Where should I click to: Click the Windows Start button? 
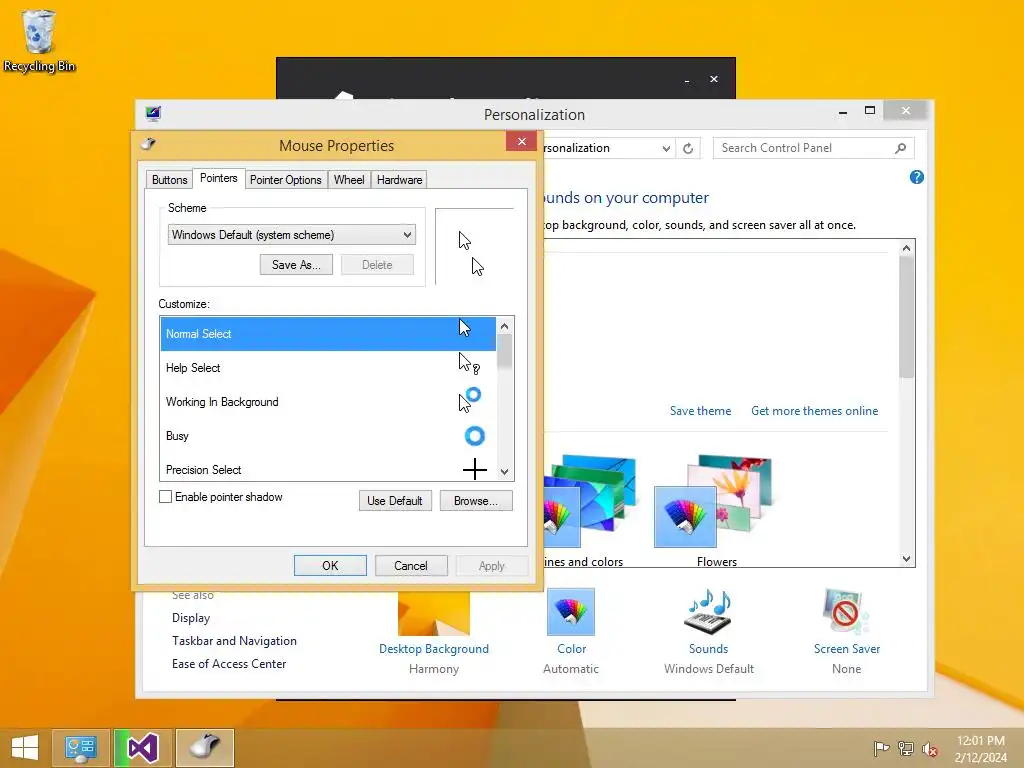25,748
